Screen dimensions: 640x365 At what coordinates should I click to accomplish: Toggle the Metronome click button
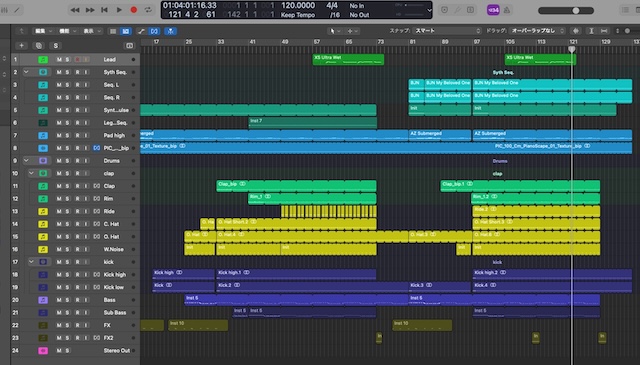[507, 10]
